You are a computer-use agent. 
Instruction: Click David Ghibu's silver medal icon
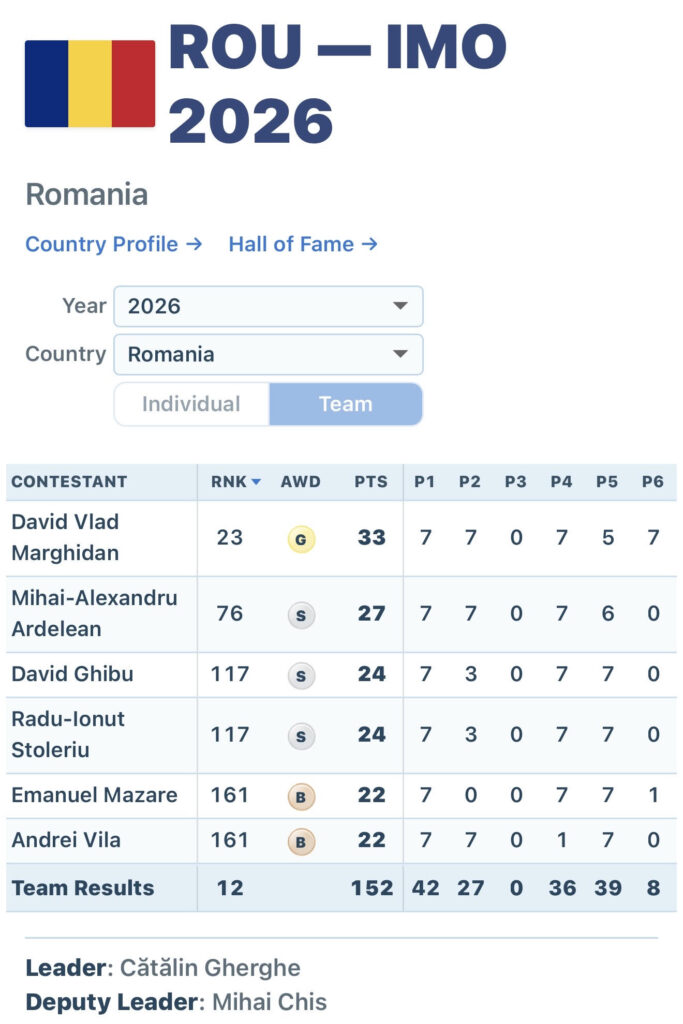click(x=301, y=676)
